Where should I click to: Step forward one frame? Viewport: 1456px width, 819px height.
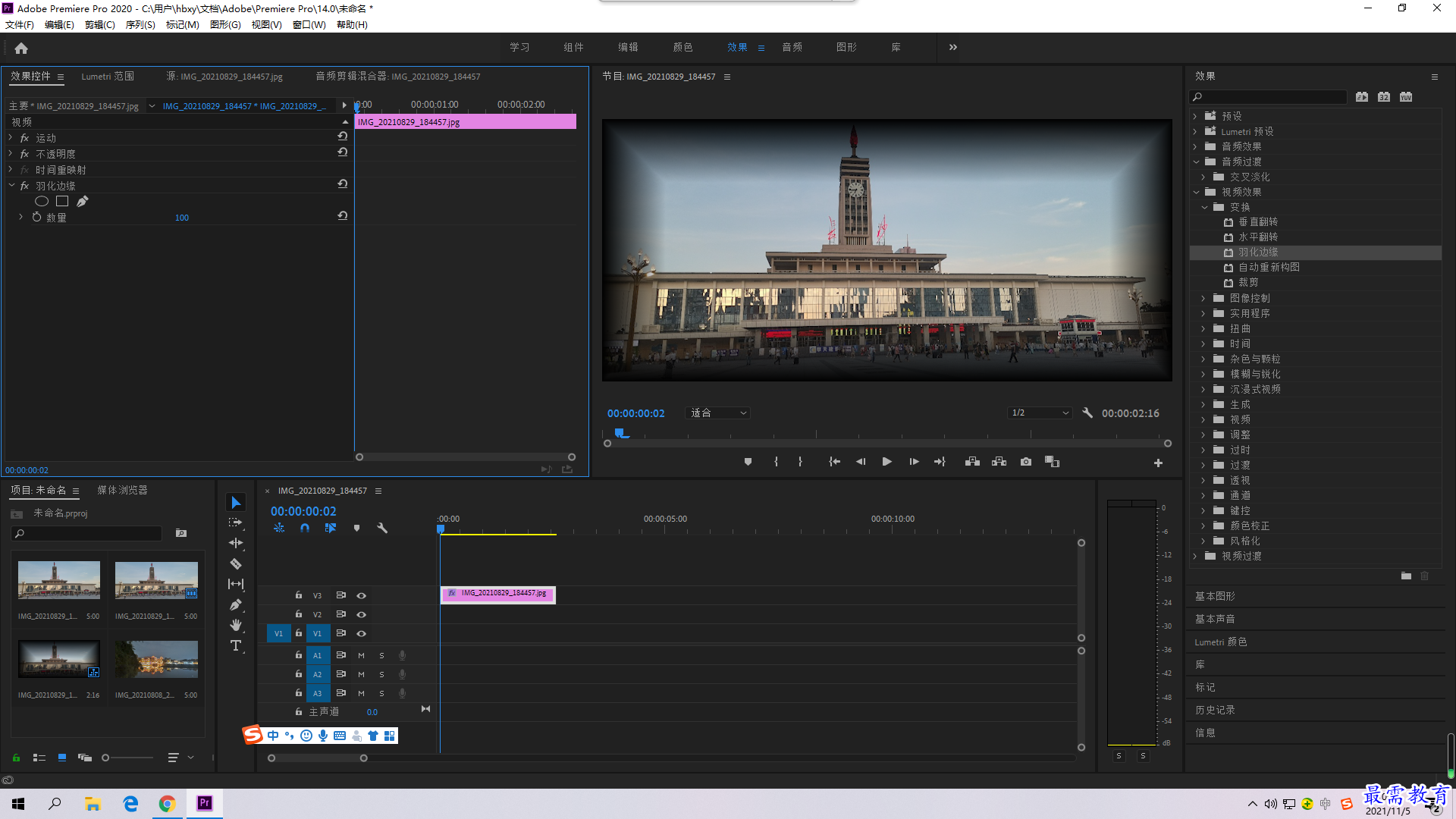tap(914, 462)
